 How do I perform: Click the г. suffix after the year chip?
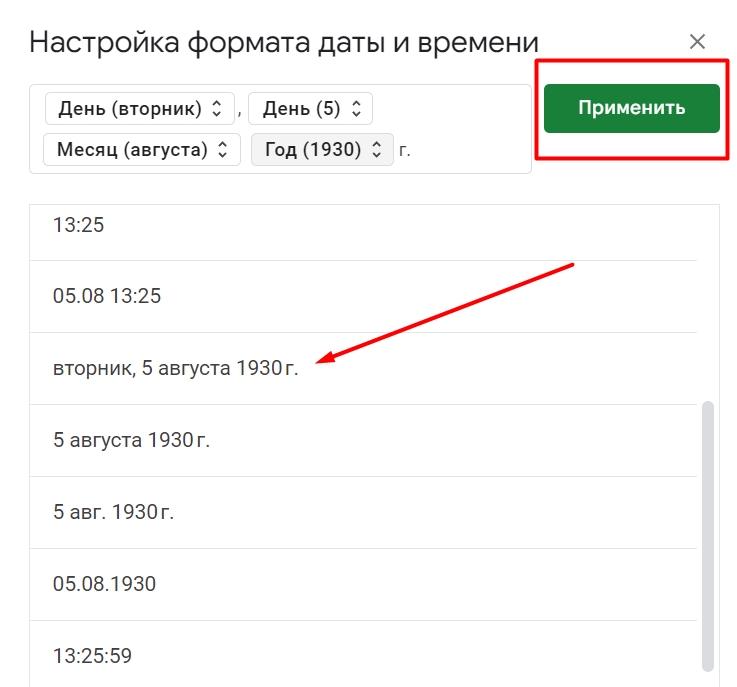click(x=405, y=151)
